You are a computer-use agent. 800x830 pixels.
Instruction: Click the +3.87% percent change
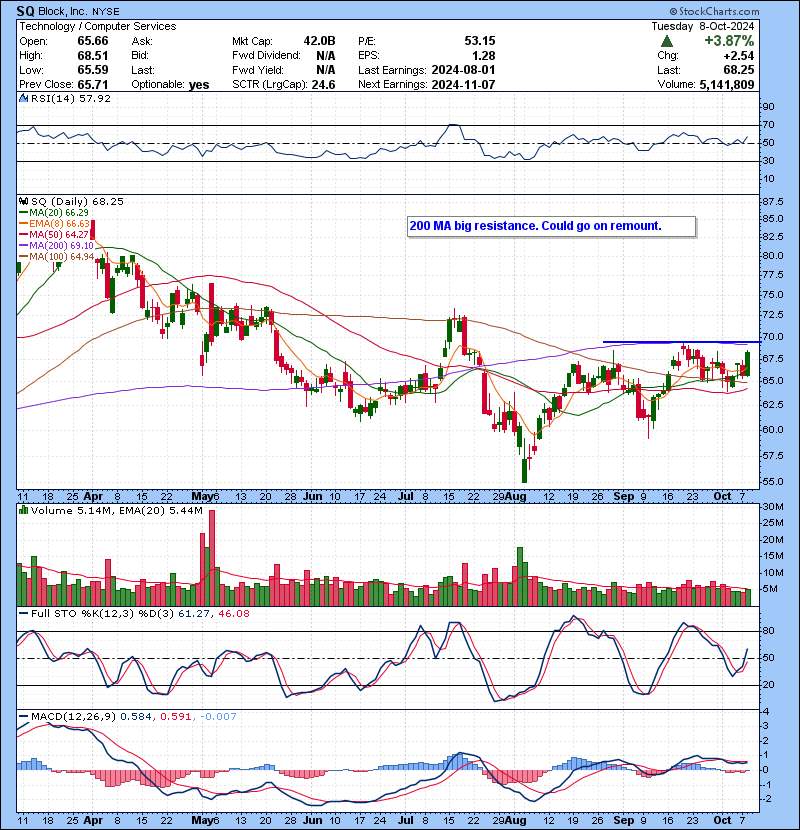(x=729, y=41)
